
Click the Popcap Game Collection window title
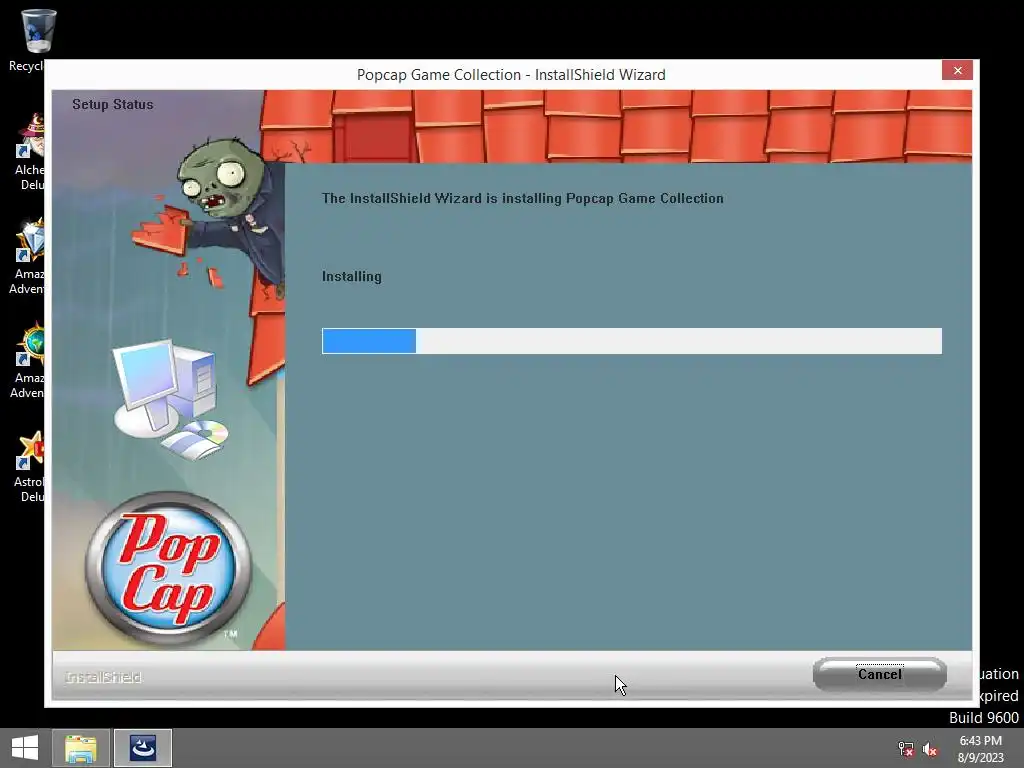pos(511,74)
